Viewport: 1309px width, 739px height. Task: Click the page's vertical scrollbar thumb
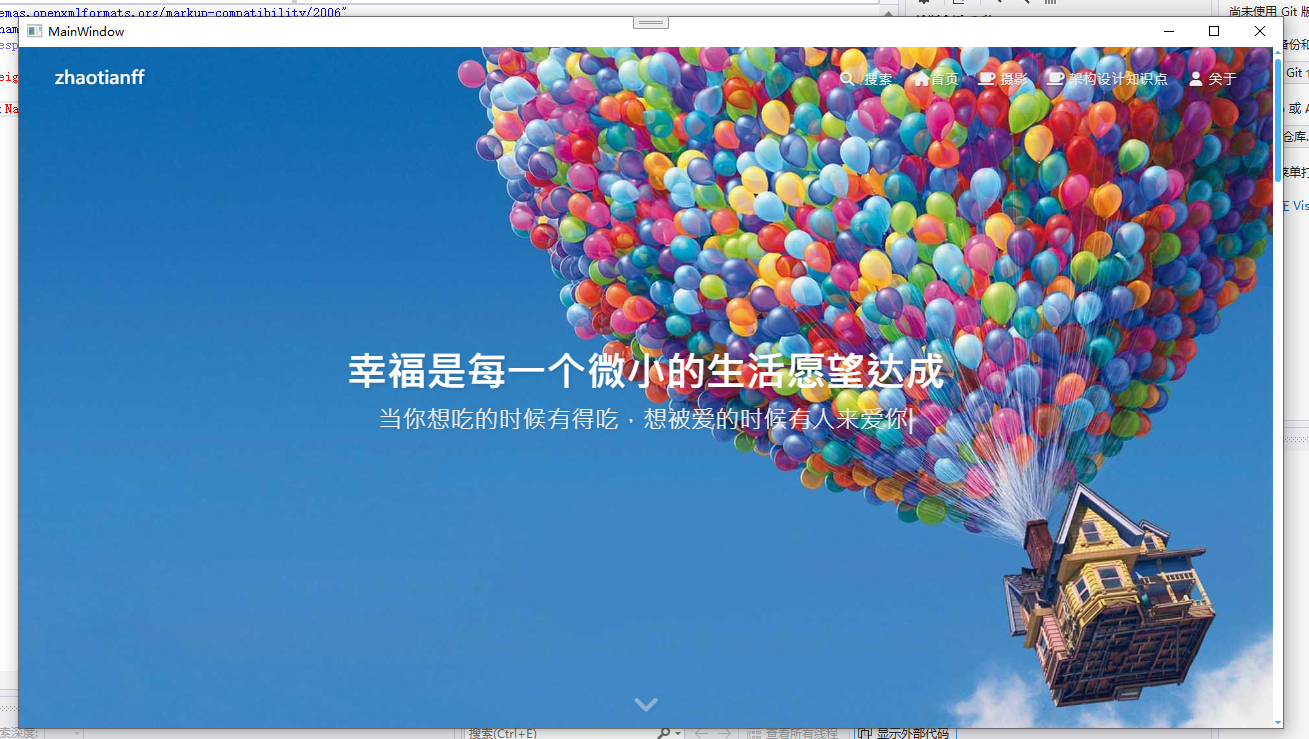pyautogui.click(x=1278, y=120)
